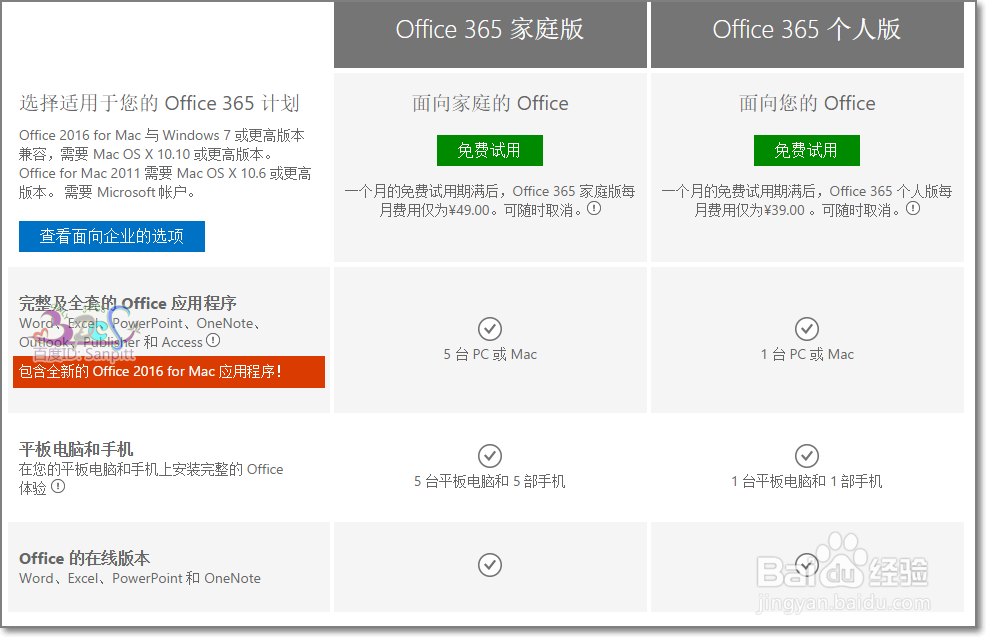Click the 个人版 ¥39.00 monthly fee text
Screen dimensions: 986x637
(807, 200)
